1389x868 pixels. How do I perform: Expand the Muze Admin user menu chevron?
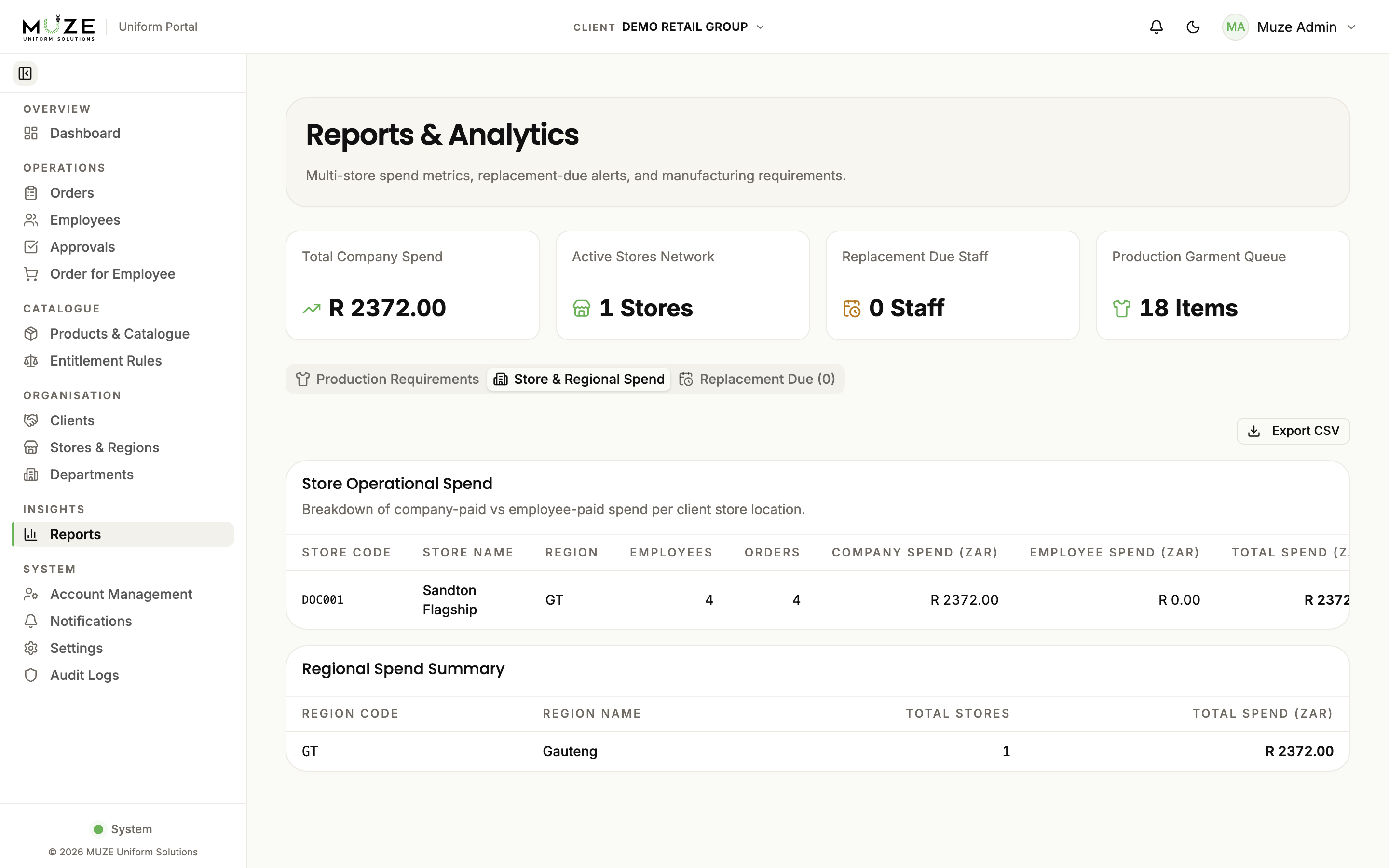tap(1351, 27)
